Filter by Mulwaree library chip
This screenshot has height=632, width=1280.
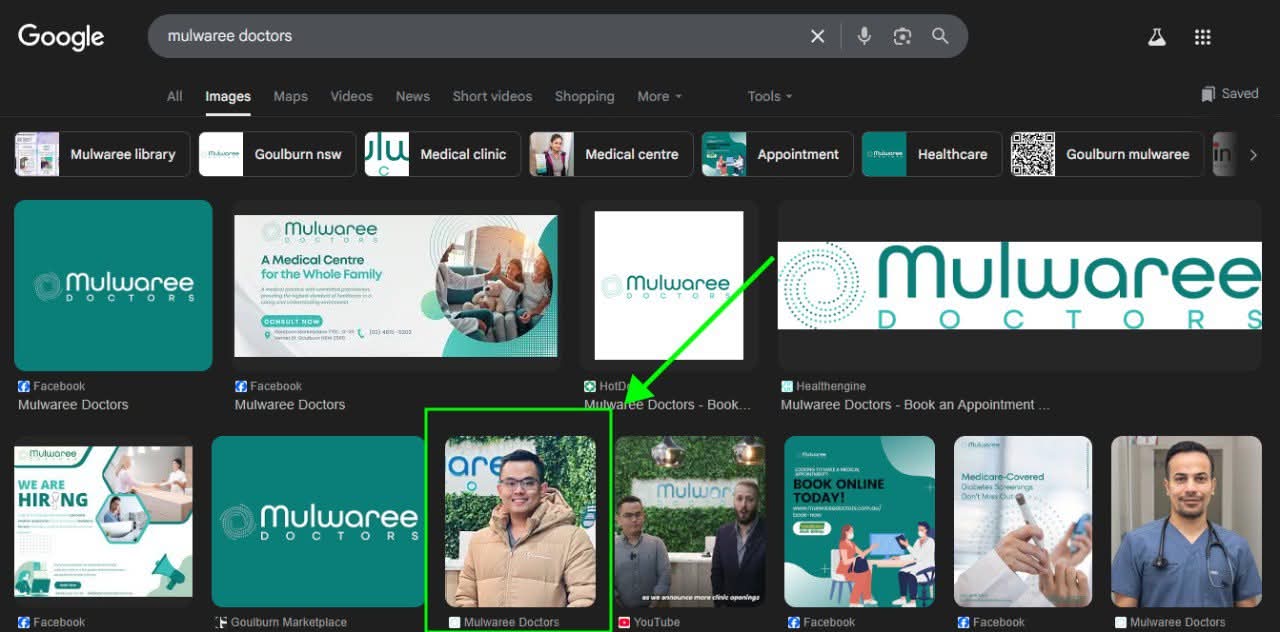pos(102,154)
